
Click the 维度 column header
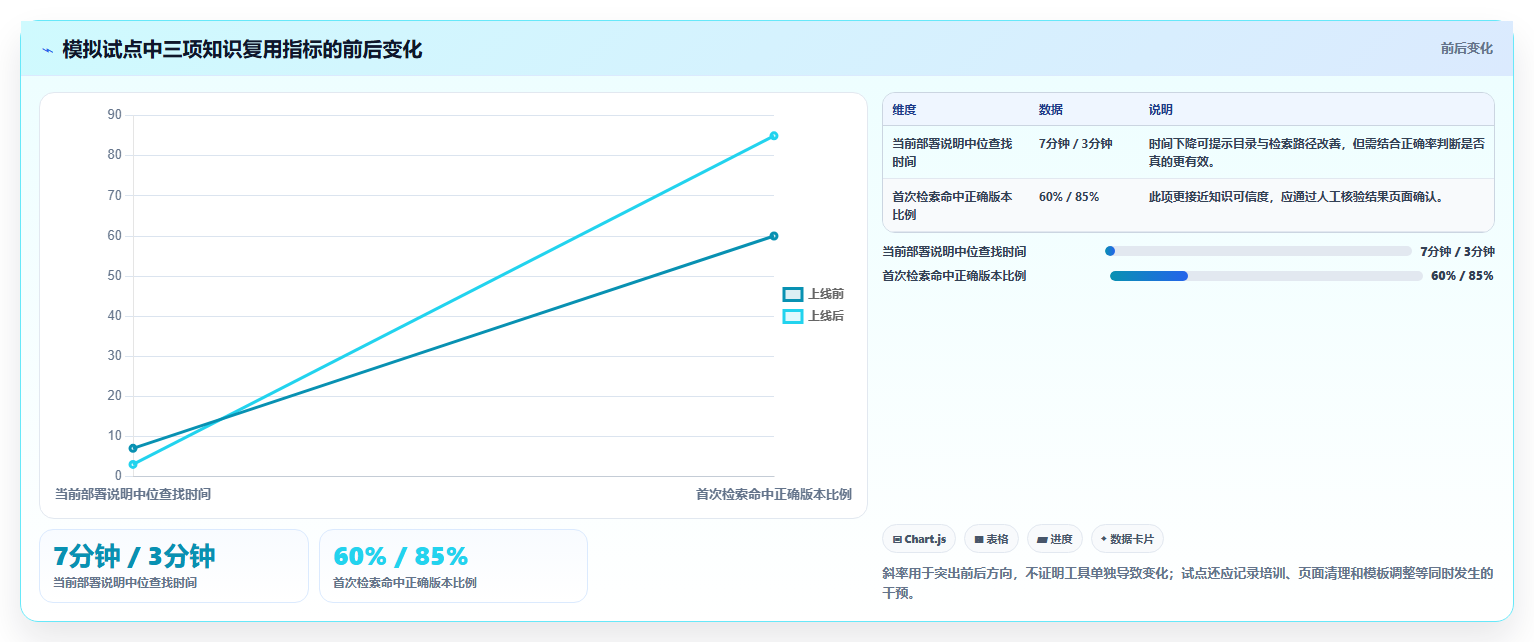[904, 110]
